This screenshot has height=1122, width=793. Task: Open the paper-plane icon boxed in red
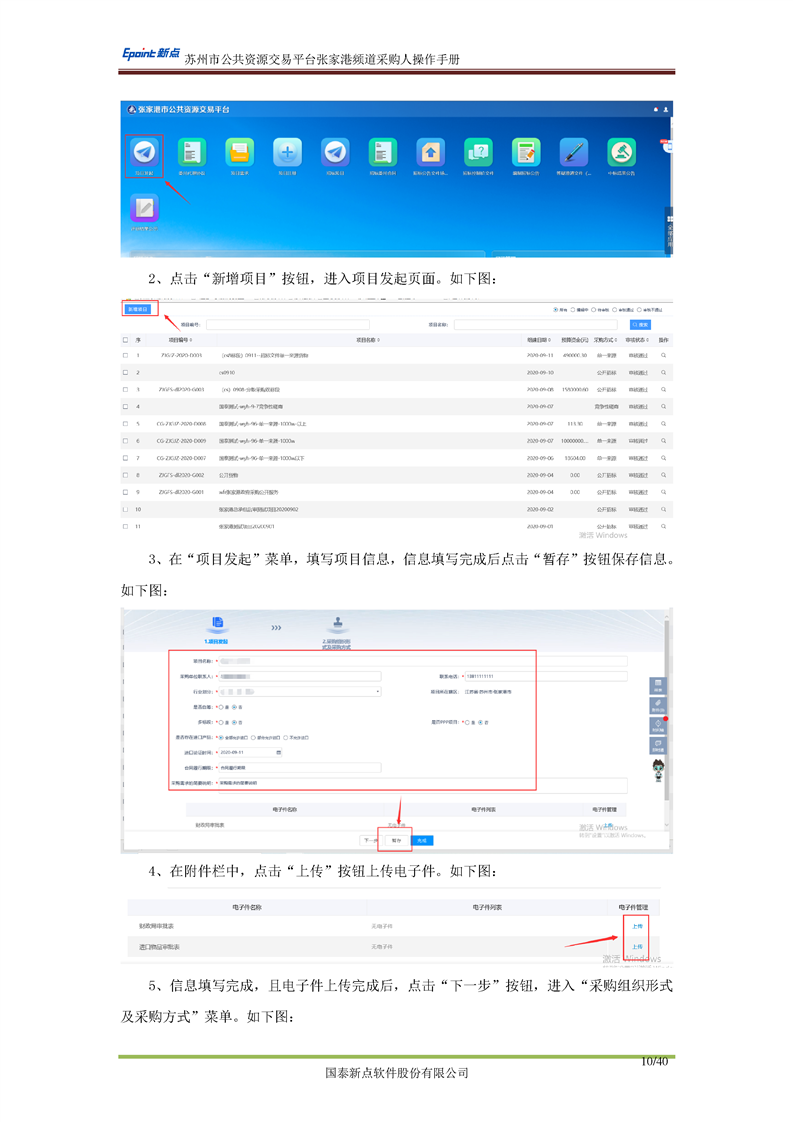(145, 153)
